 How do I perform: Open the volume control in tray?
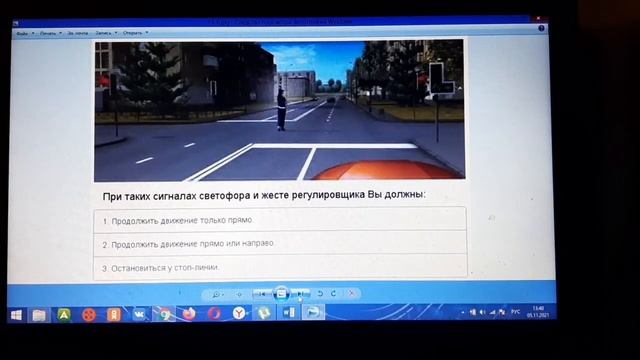click(482, 312)
